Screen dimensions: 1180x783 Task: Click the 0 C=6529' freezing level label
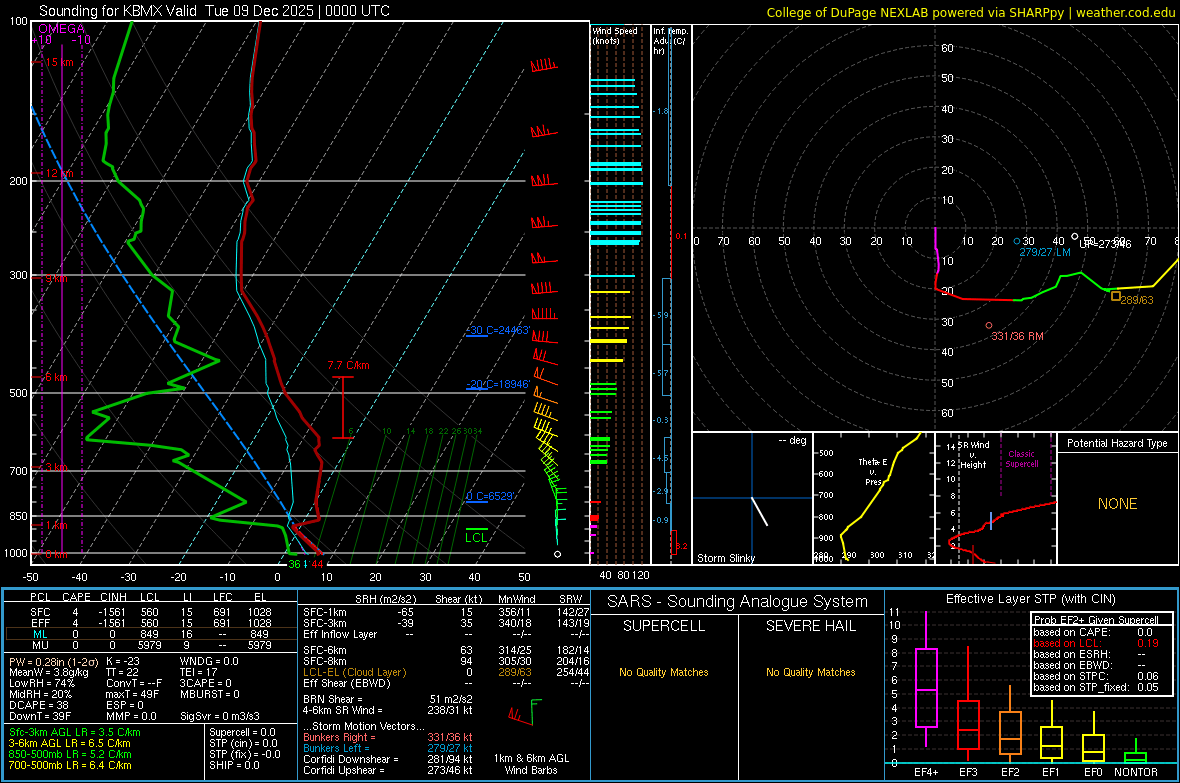[490, 496]
